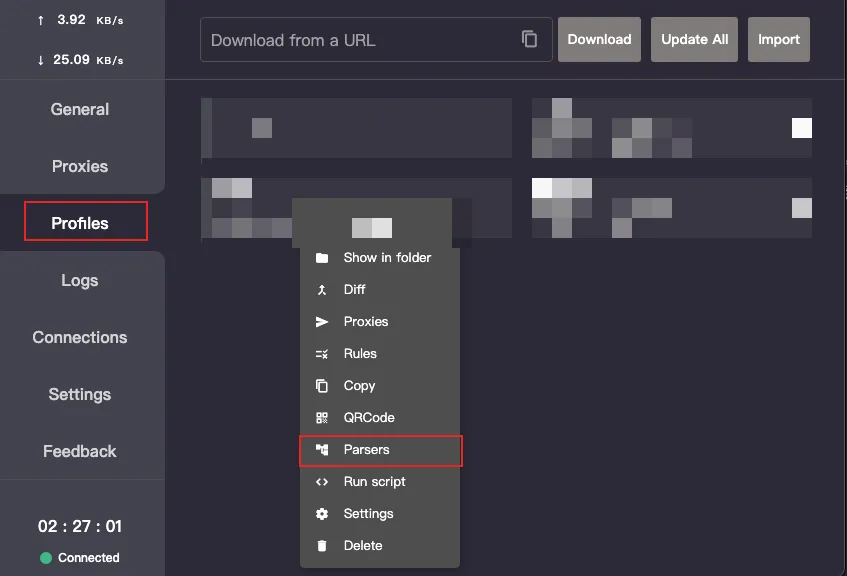The width and height of the screenshot is (847, 576).
Task: Open the Feedback sidebar tab
Action: click(x=80, y=451)
